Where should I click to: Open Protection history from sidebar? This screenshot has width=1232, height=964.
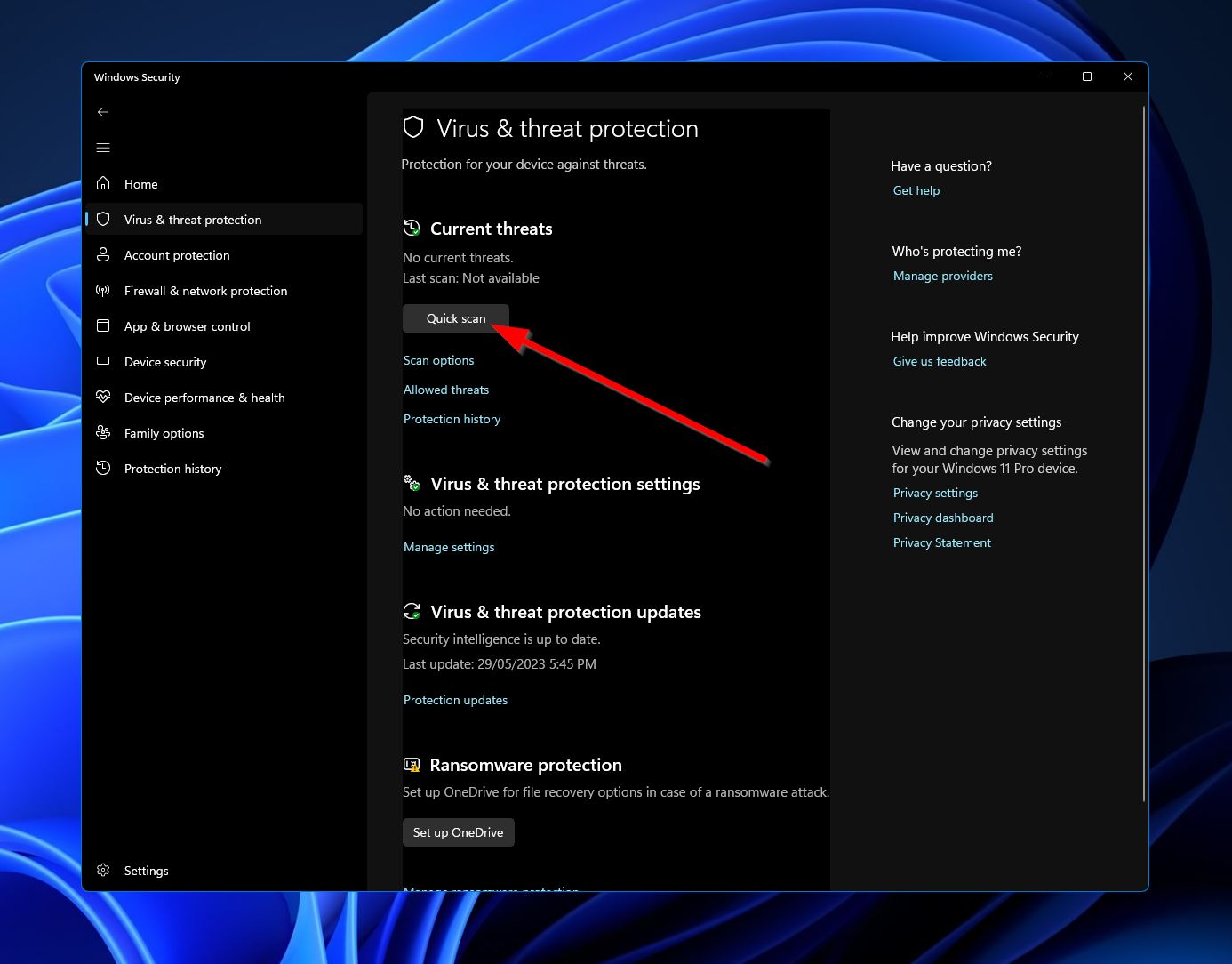(224, 468)
